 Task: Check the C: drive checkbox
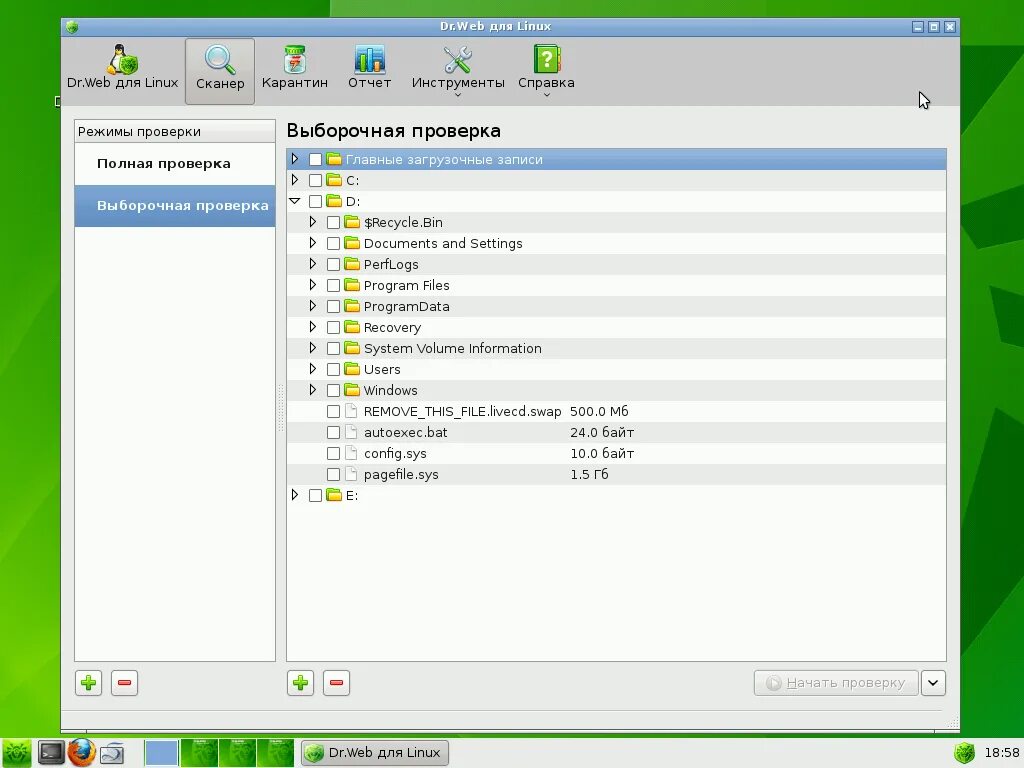315,180
